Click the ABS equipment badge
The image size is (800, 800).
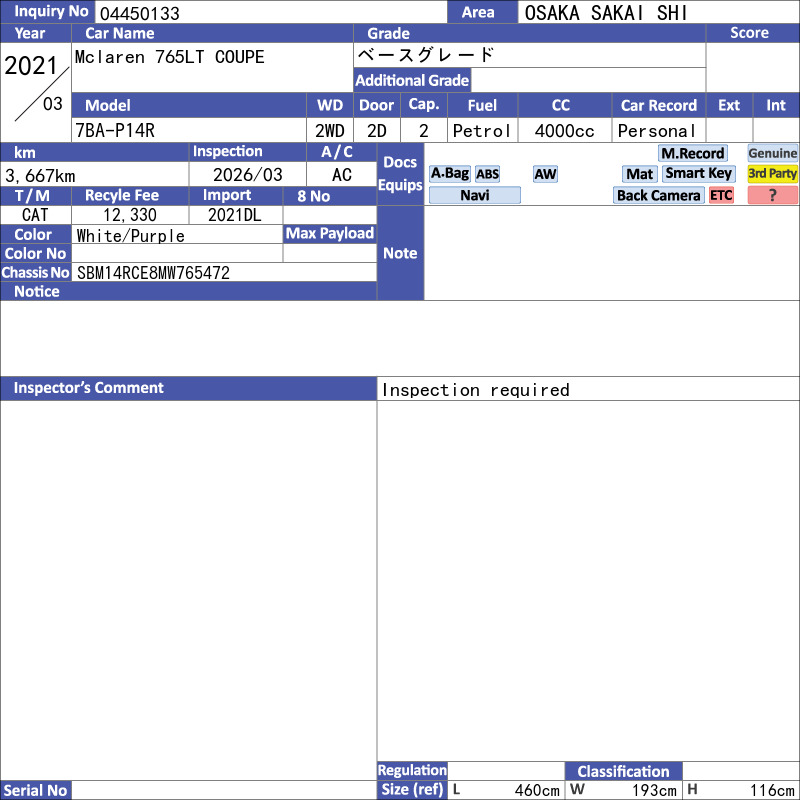[x=487, y=174]
